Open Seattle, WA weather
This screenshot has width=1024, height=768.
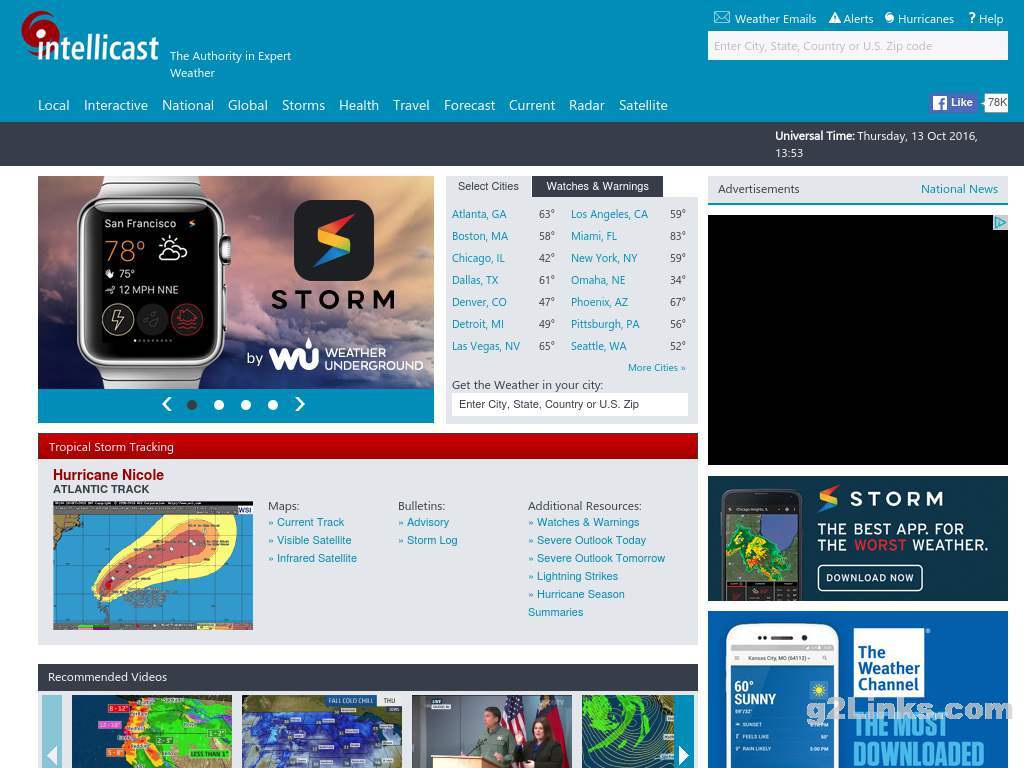(598, 346)
